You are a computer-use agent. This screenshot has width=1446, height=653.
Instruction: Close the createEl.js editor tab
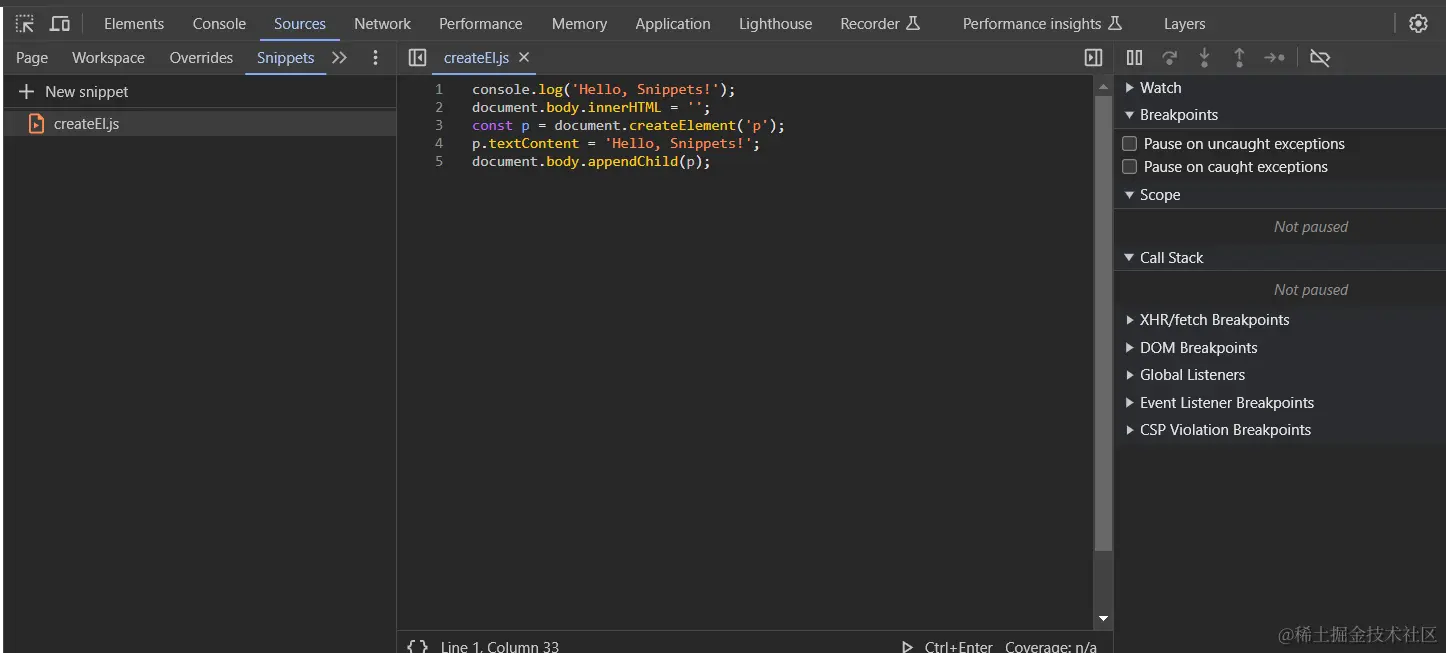point(524,58)
